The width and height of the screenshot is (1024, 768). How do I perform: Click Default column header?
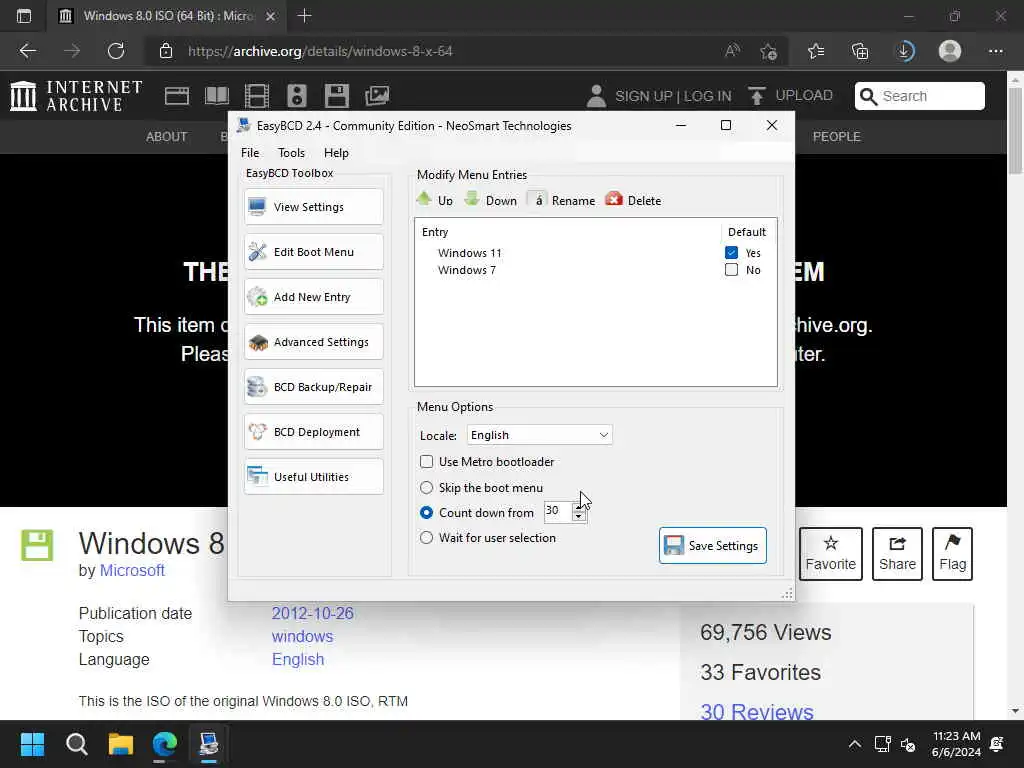(746, 232)
